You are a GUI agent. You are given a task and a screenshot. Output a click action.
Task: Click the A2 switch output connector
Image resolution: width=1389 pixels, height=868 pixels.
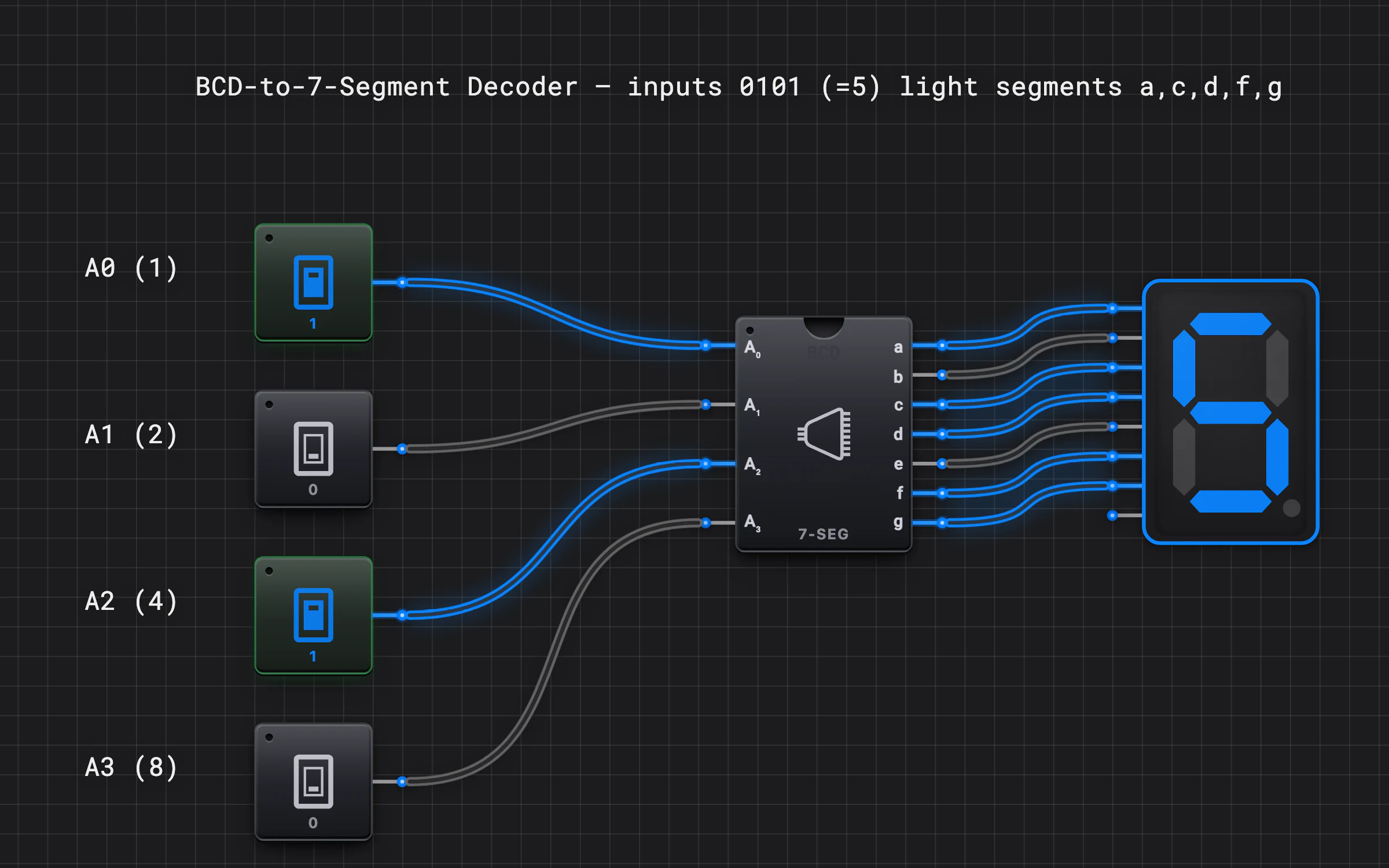pos(402,615)
